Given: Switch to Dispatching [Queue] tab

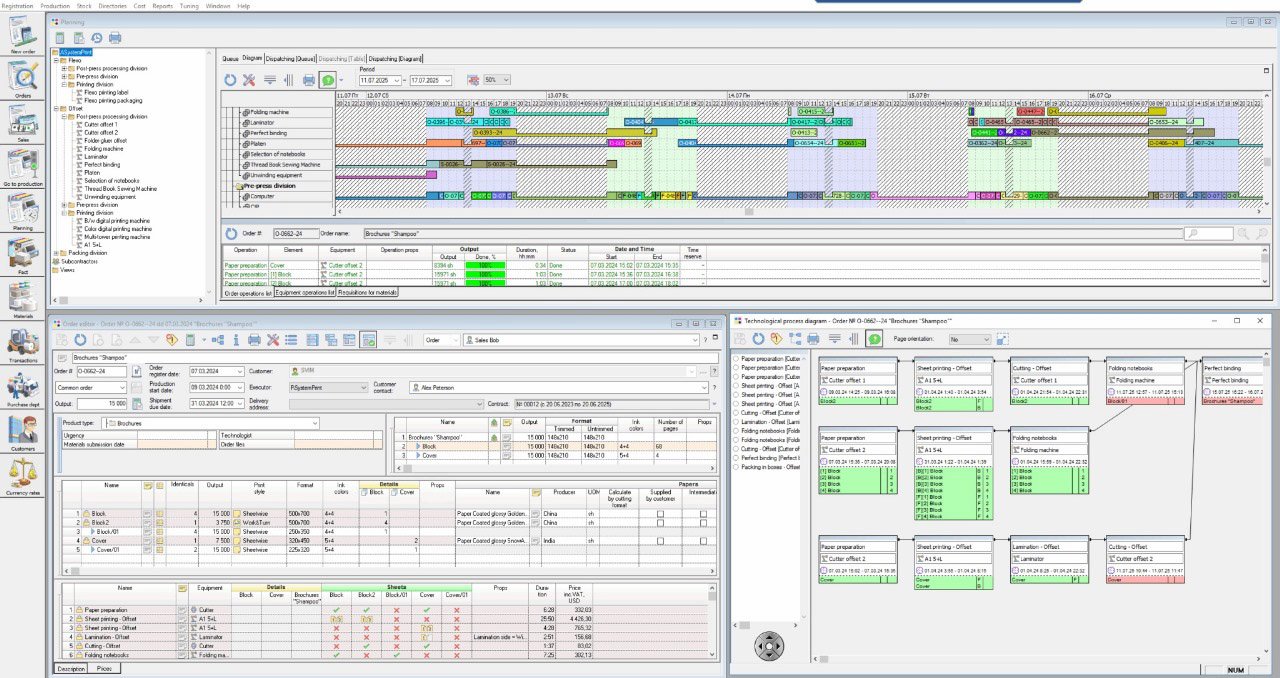Looking at the screenshot, I should click(292, 59).
